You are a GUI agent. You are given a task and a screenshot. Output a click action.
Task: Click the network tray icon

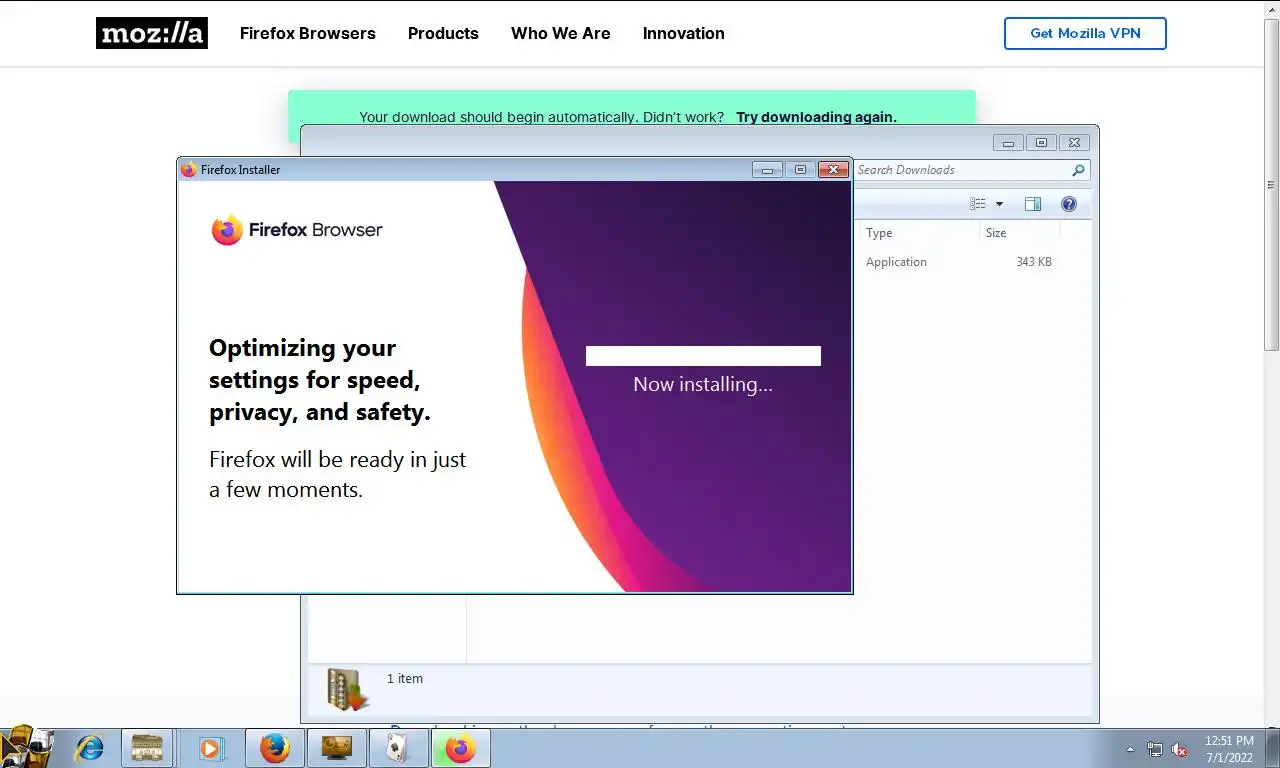1155,749
